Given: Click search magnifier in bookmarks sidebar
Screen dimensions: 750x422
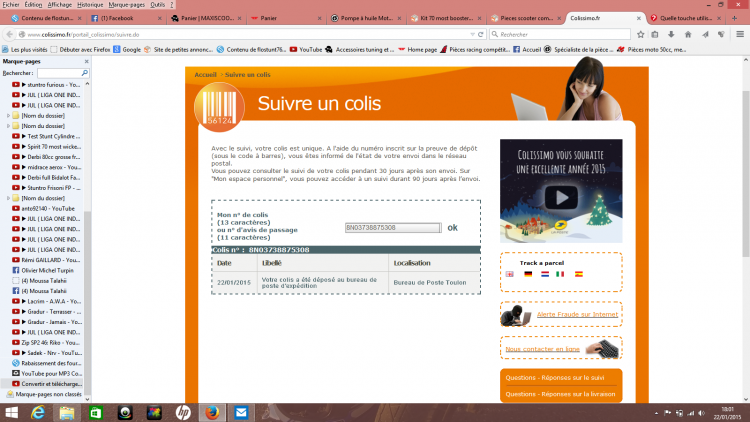Looking at the screenshot, I should [85, 73].
